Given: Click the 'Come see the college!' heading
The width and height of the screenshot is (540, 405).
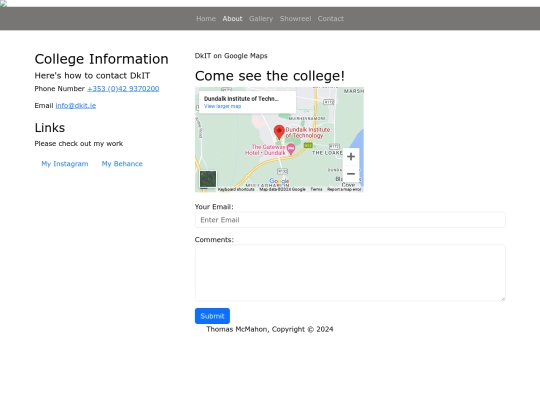Looking at the screenshot, I should coord(270,76).
